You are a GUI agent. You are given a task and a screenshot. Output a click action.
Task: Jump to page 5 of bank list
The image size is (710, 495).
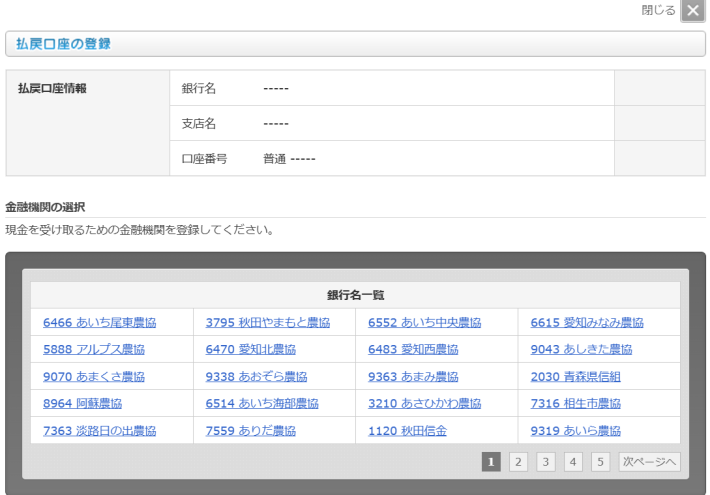pyautogui.click(x=600, y=461)
